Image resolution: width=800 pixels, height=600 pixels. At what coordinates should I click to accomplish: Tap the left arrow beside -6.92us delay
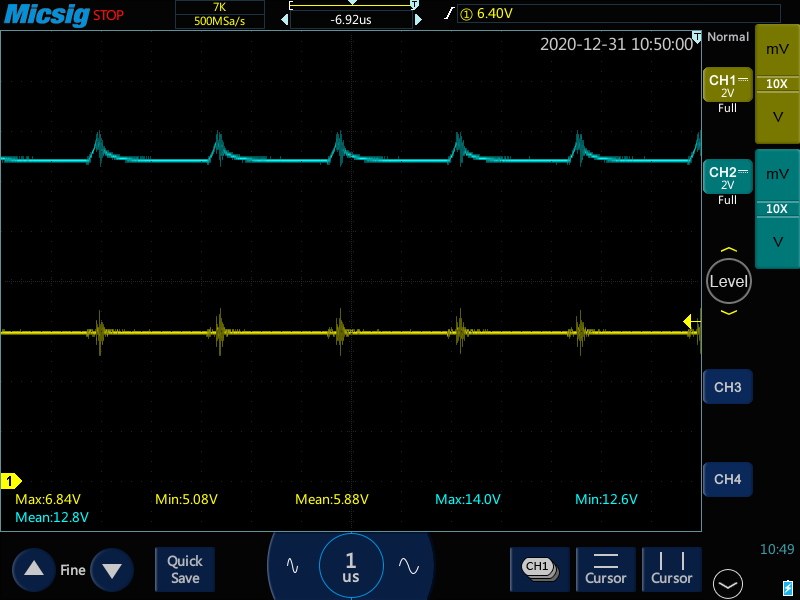pyautogui.click(x=285, y=20)
